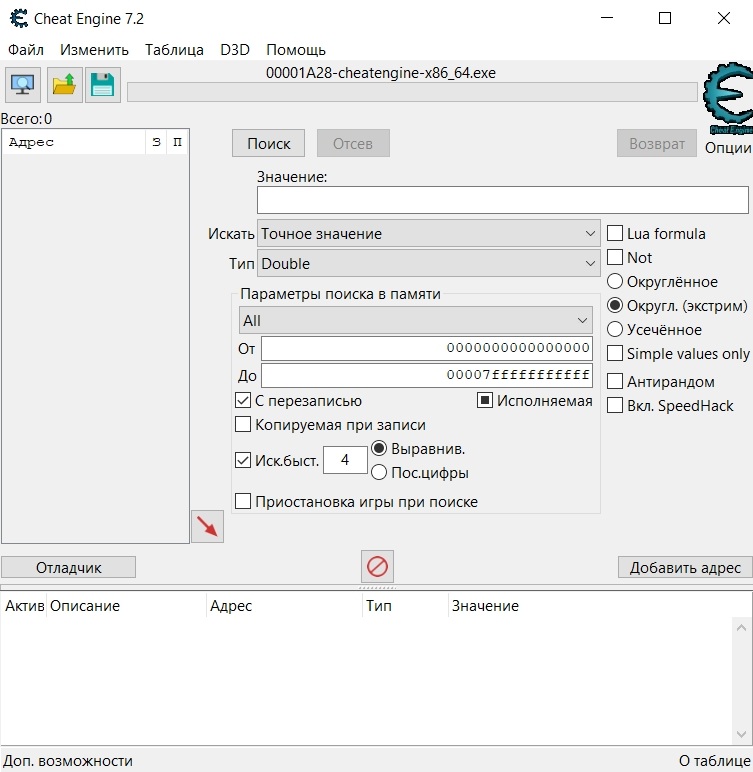Minimize the Cheat Engine window

pyautogui.click(x=607, y=18)
